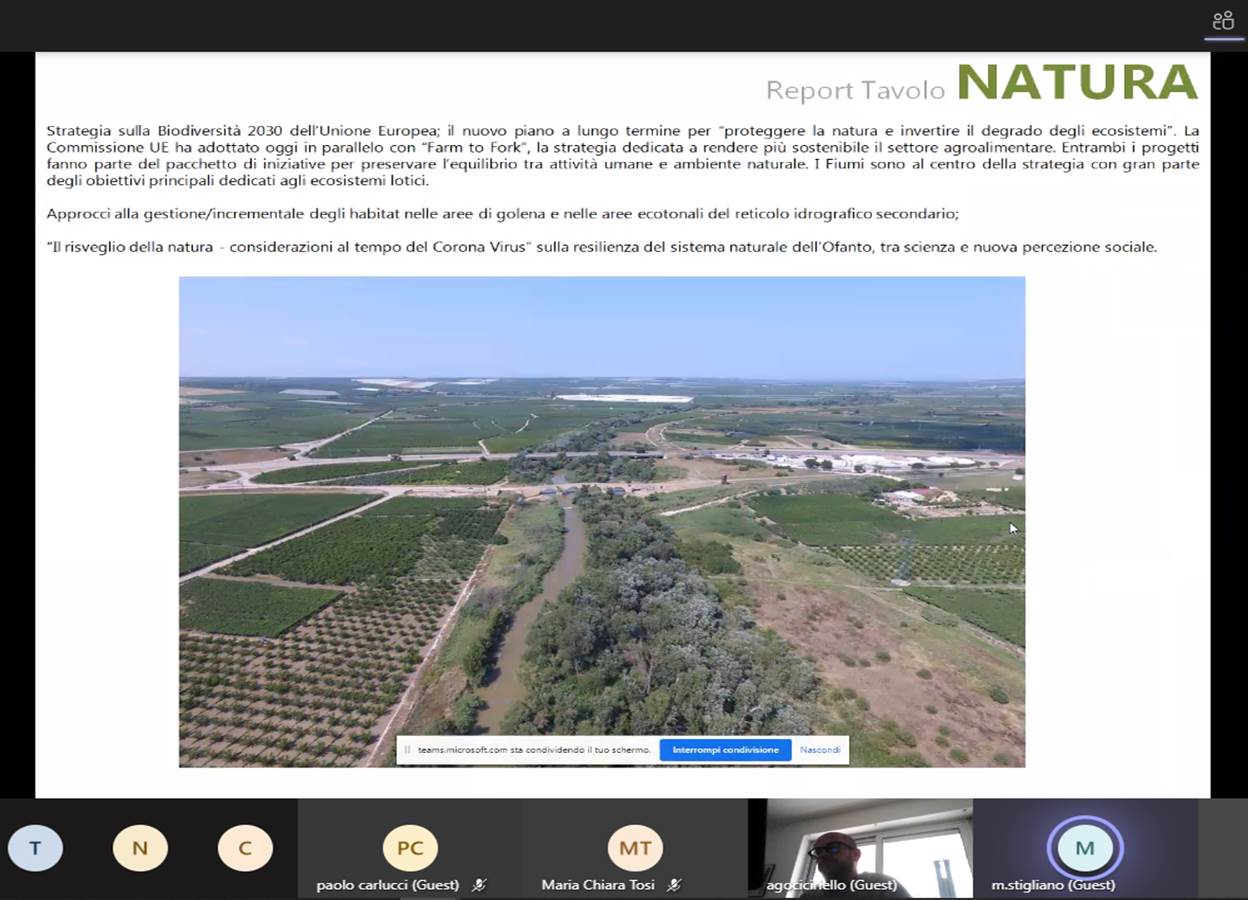Click the 'NATURA' slide title
The height and width of the screenshot is (900, 1248).
point(1077,83)
